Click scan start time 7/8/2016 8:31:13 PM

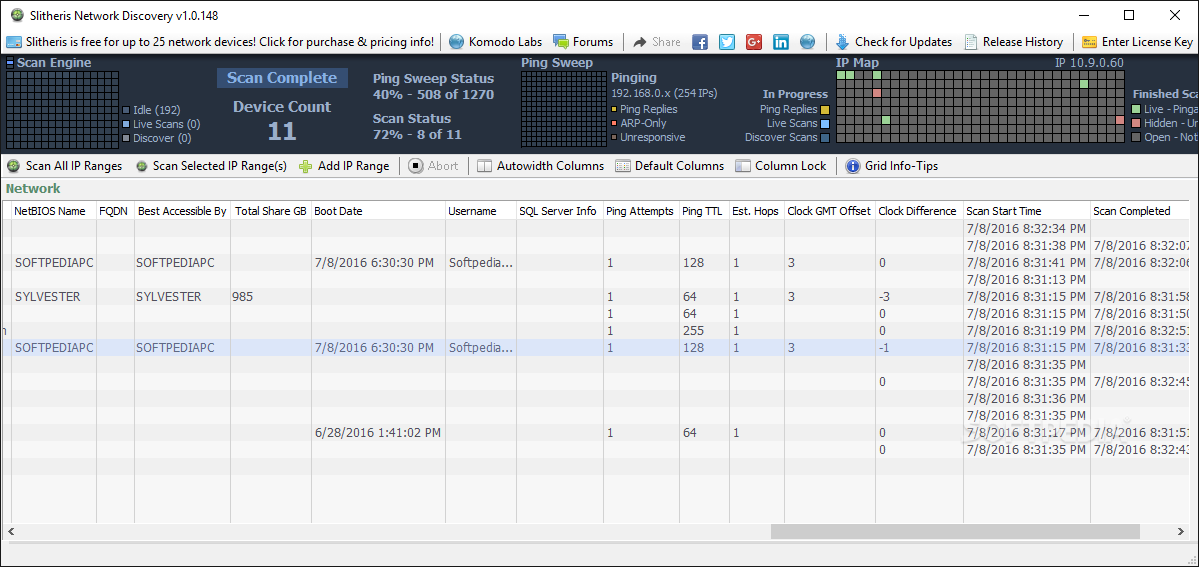1026,279
